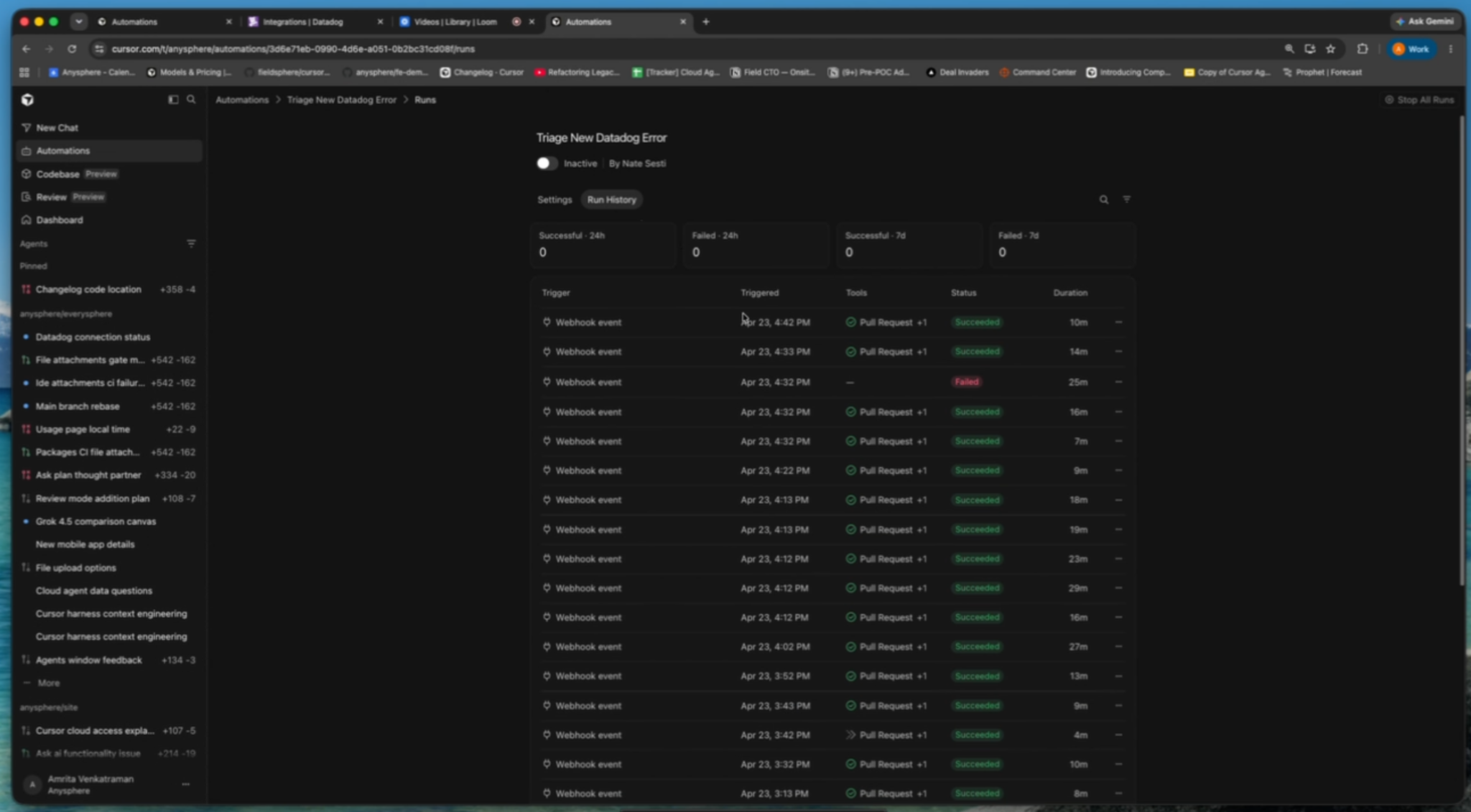Viewport: 1471px width, 812px height.
Task: Open Grok 4.5 comparison canvas agent
Action: pos(109,521)
